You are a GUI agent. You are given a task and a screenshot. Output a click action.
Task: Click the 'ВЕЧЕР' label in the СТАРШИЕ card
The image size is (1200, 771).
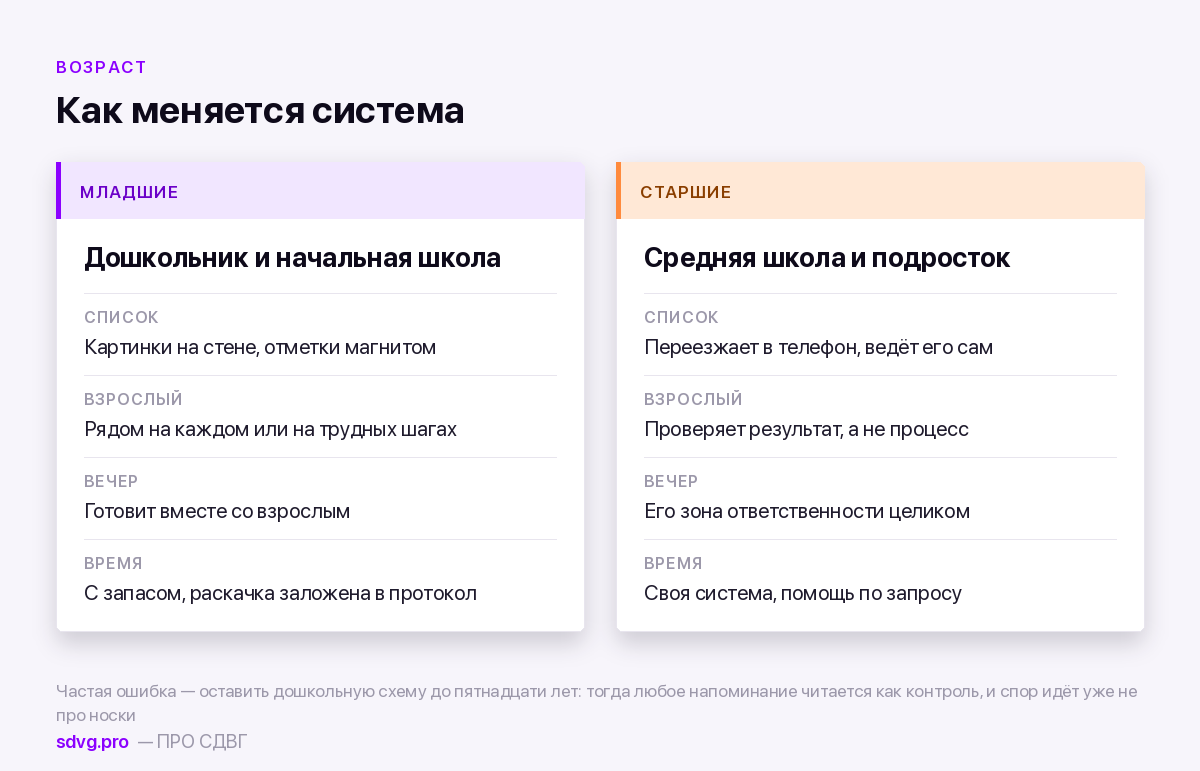click(671, 481)
